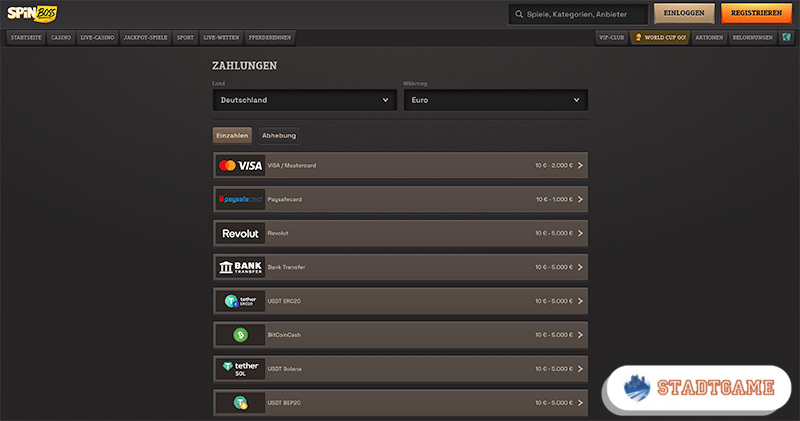
Task: Open the language flag icon
Action: tap(786, 37)
